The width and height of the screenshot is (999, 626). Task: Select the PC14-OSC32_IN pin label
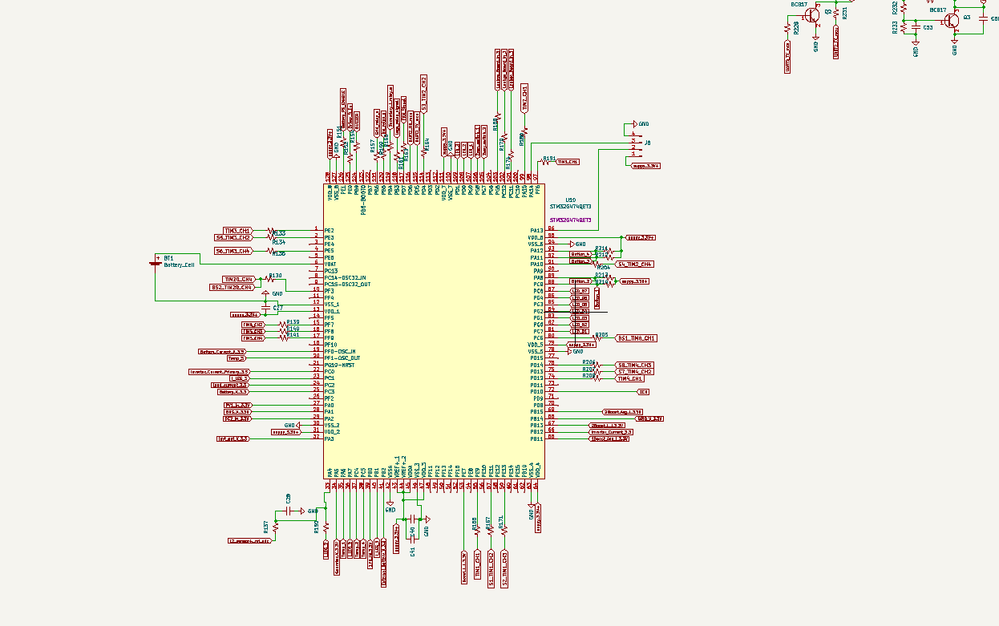click(x=345, y=278)
